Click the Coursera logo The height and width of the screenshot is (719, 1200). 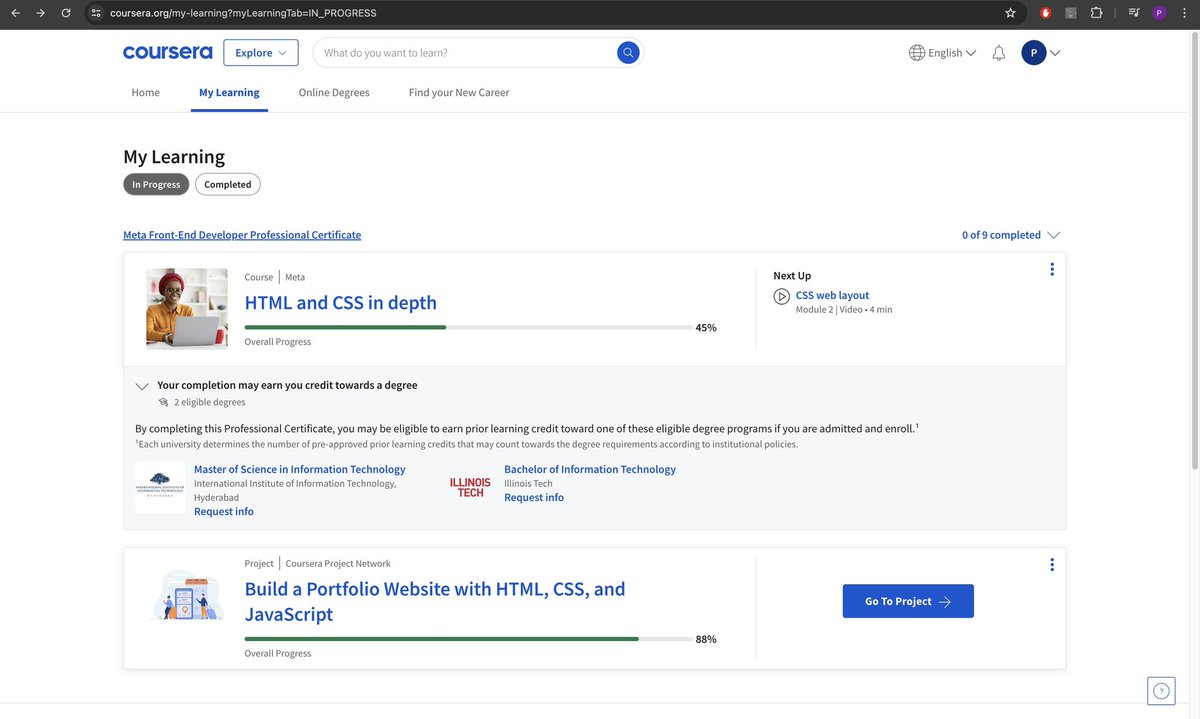[x=167, y=52]
